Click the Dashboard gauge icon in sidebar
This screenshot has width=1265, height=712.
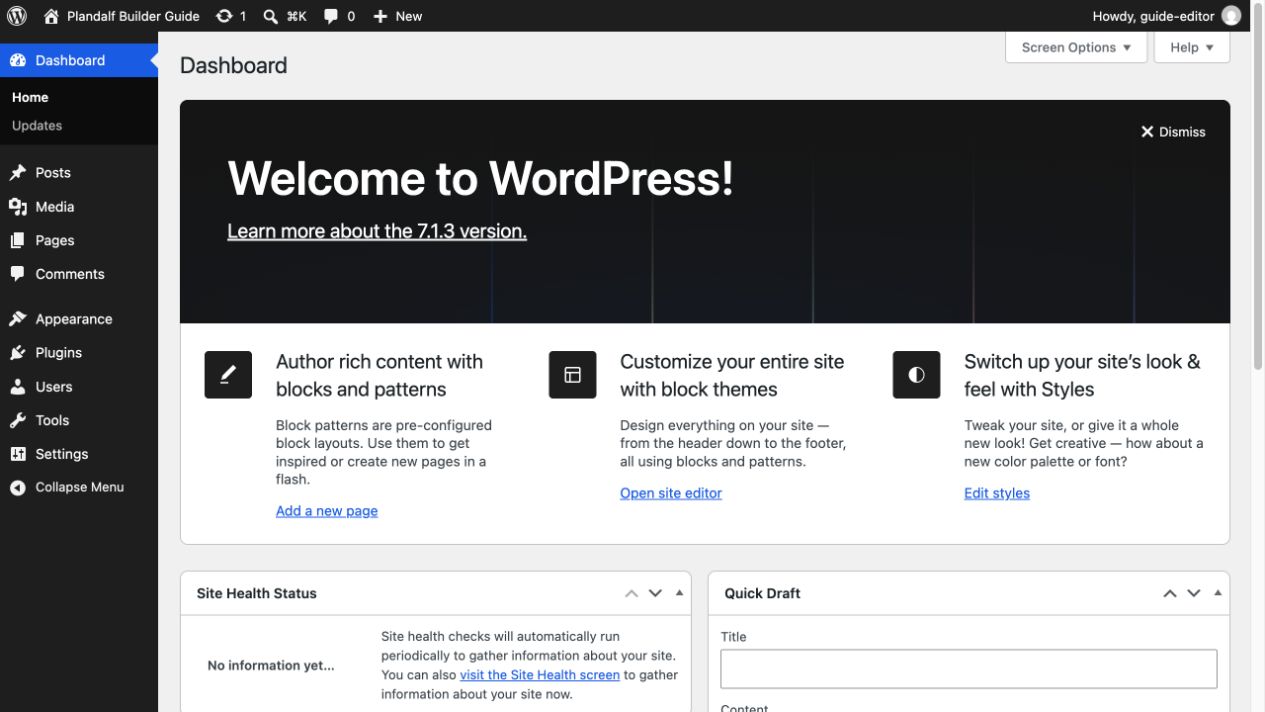18,60
